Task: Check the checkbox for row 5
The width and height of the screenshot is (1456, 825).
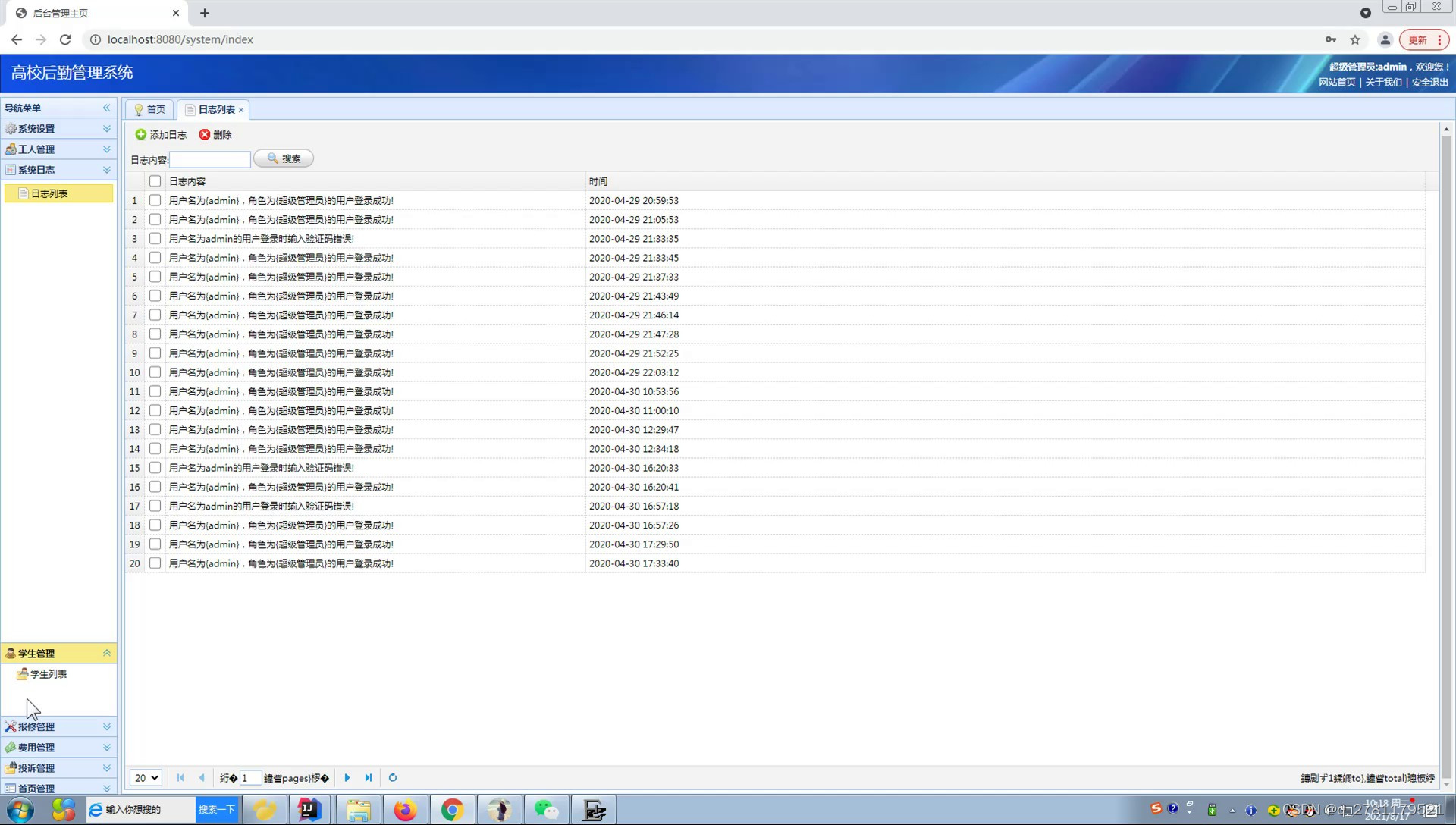Action: (155, 277)
